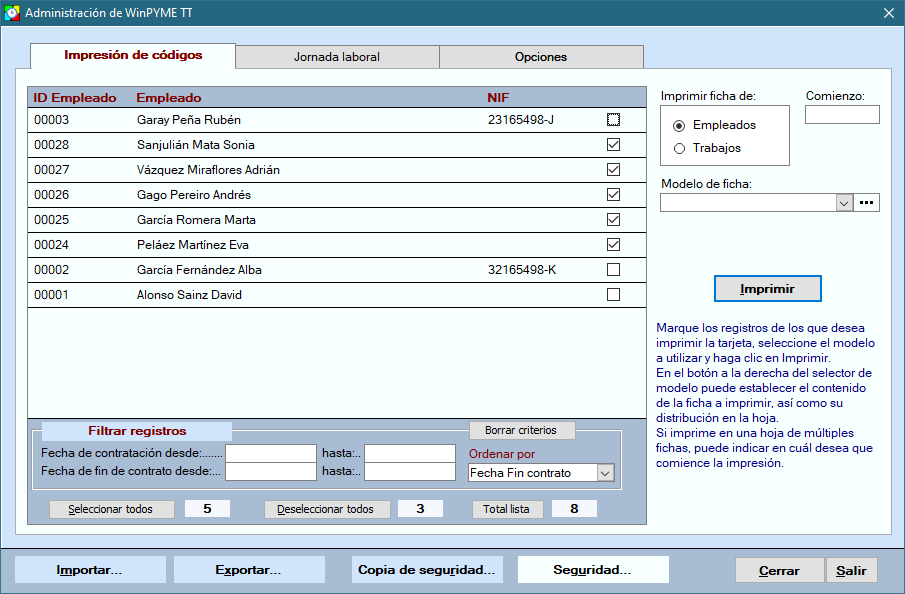The height and width of the screenshot is (594, 905).
Task: Click the WinPYME app icon in title bar
Action: [x=11, y=13]
